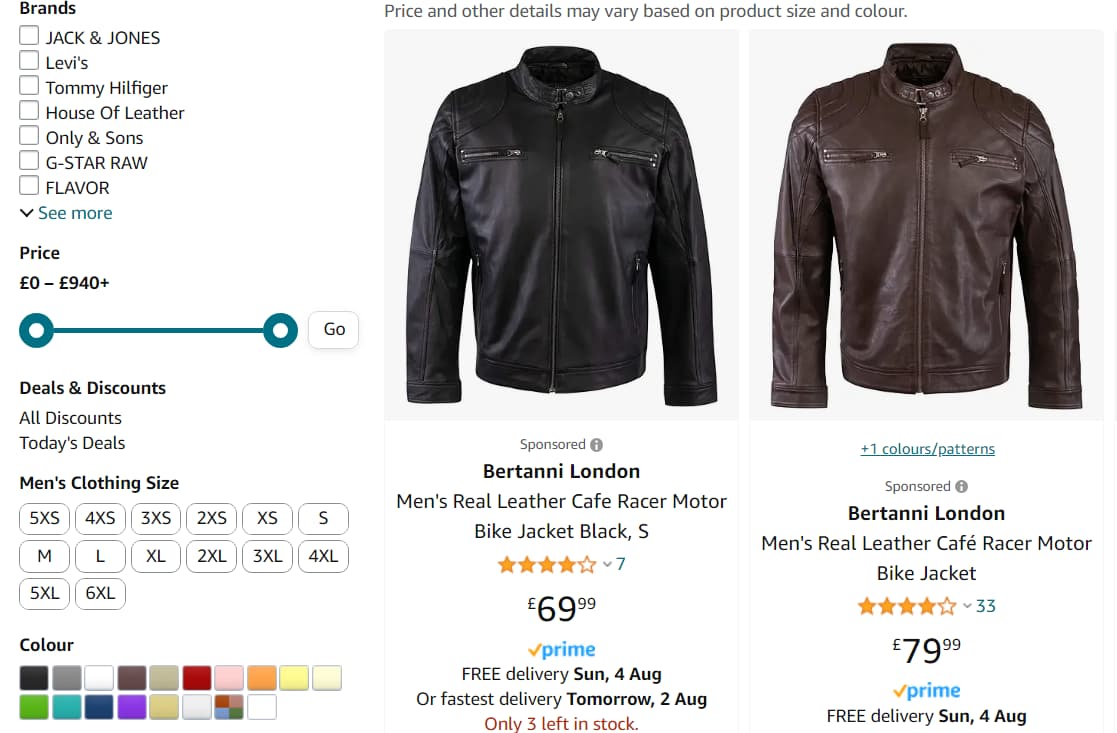Viewport: 1117px width, 733px height.
Task: Click the Sponsored info icon on brown jacket listing
Action: (x=961, y=485)
